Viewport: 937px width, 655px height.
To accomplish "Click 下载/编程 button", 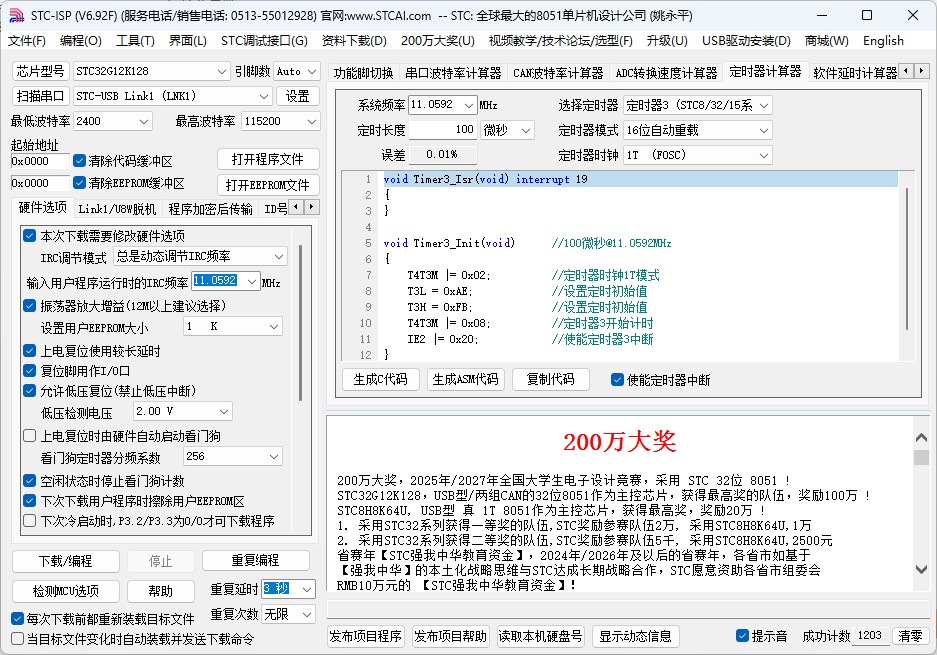I will [66, 561].
